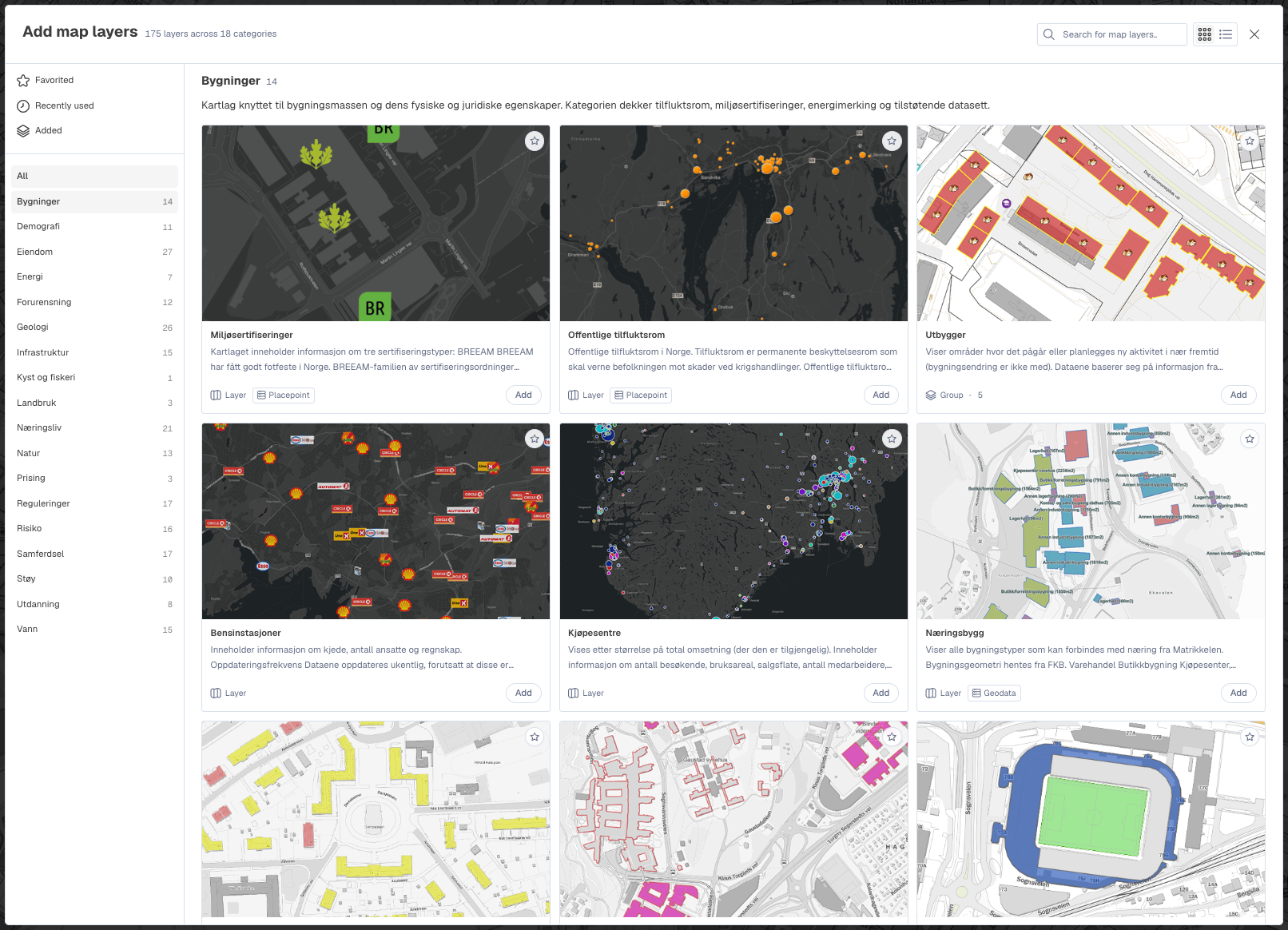Screen dimensions: 1288x930
Task: Focus the Search for map layers field
Action: click(1112, 34)
